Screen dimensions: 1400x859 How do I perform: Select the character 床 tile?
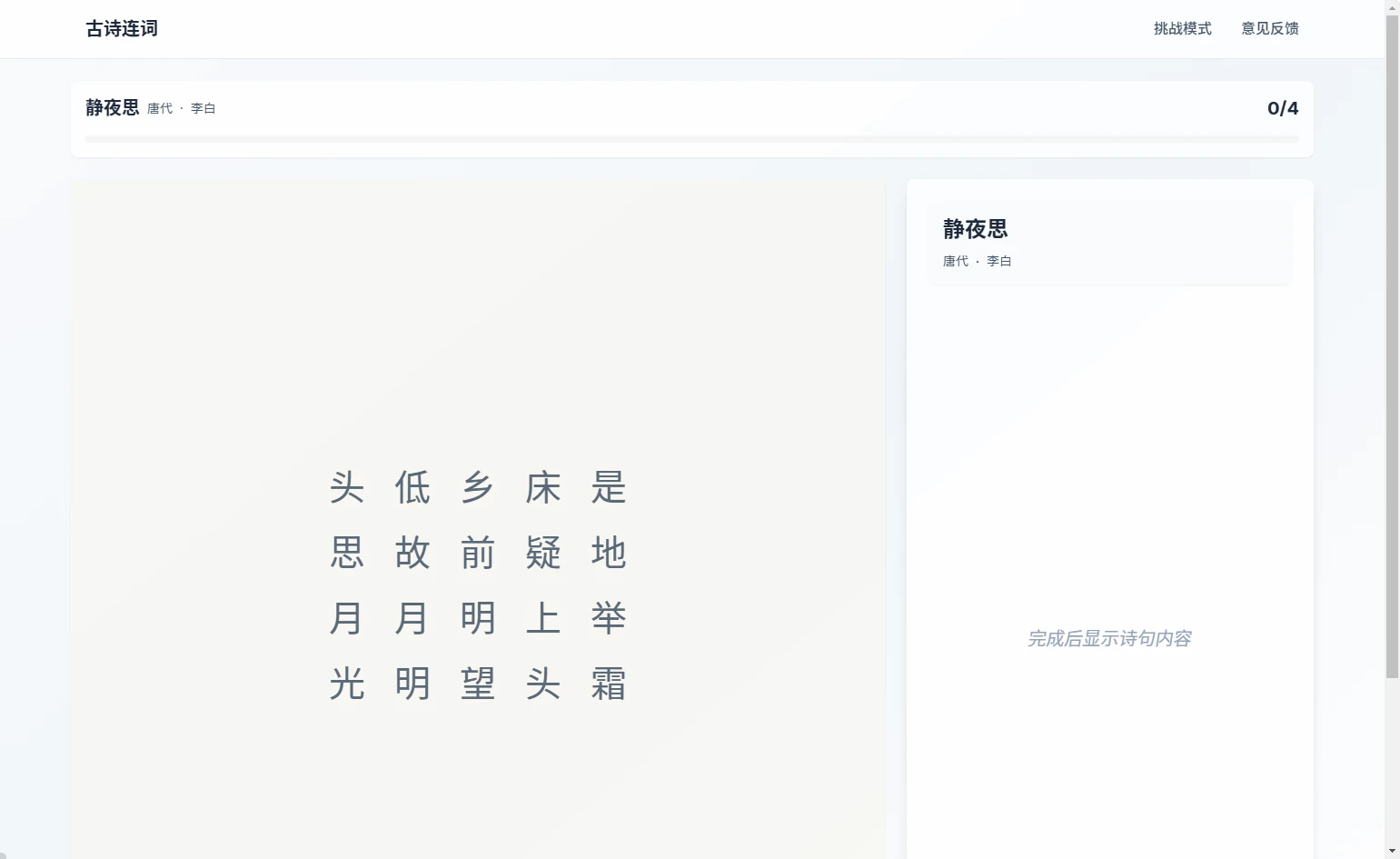click(x=543, y=488)
